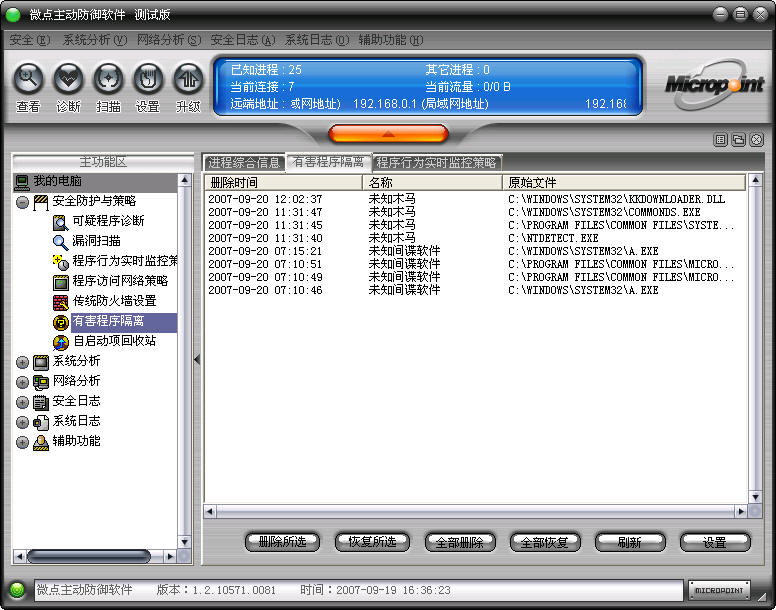776x610 pixels.
Task: Collapse the info panel with the orange arrow button
Action: pyautogui.click(x=388, y=134)
